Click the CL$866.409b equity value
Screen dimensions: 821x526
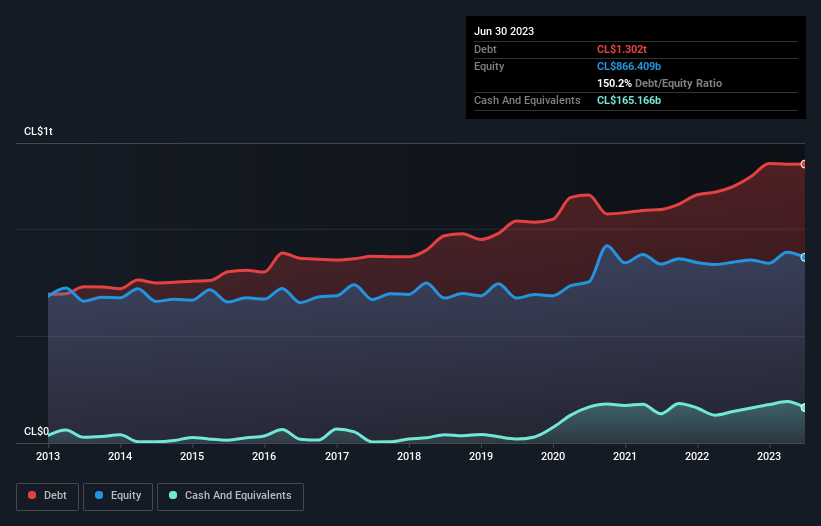point(629,66)
